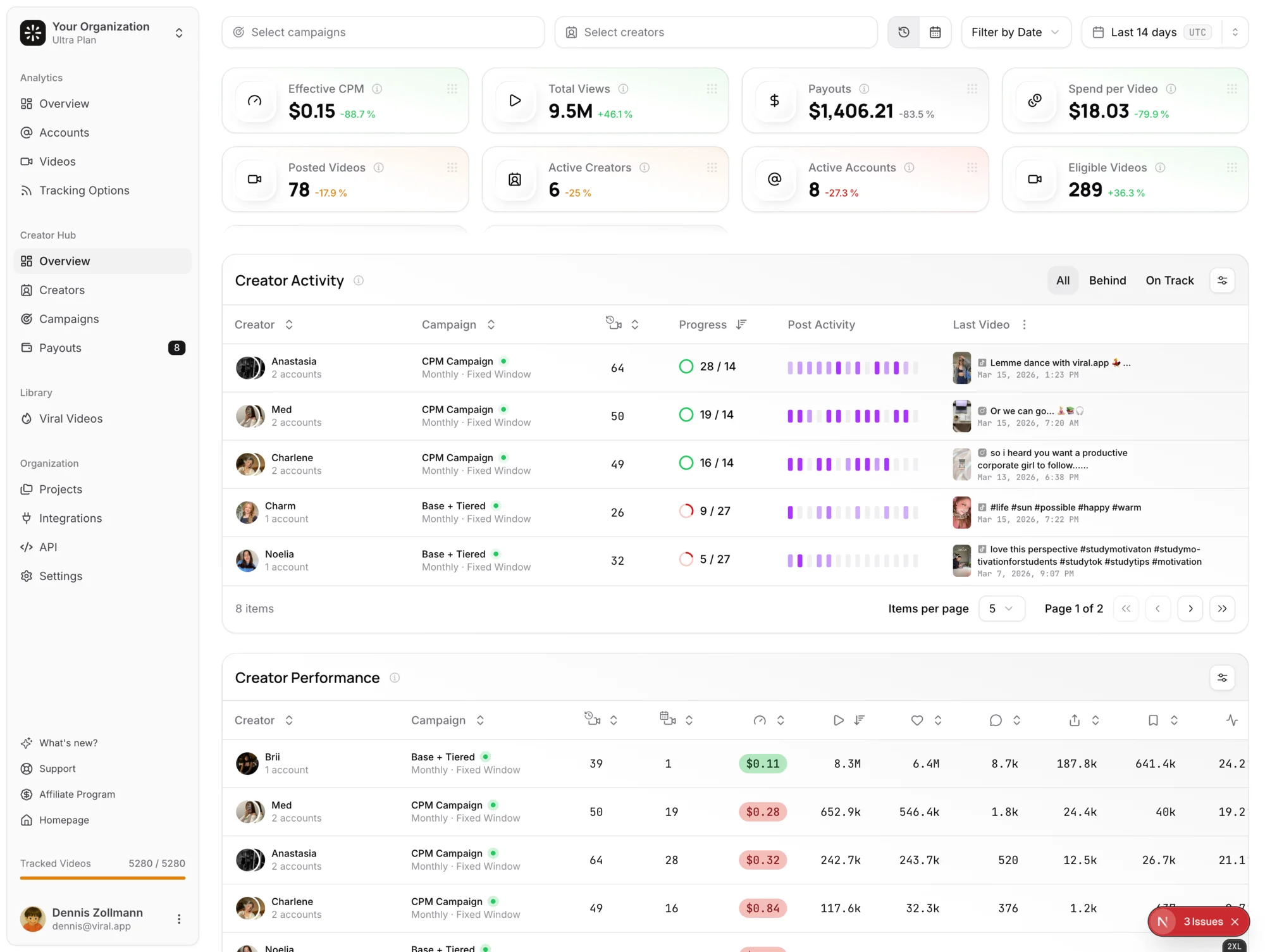Click the history icon beside the calendar
Image resolution: width=1265 pixels, height=952 pixels.
pyautogui.click(x=903, y=32)
